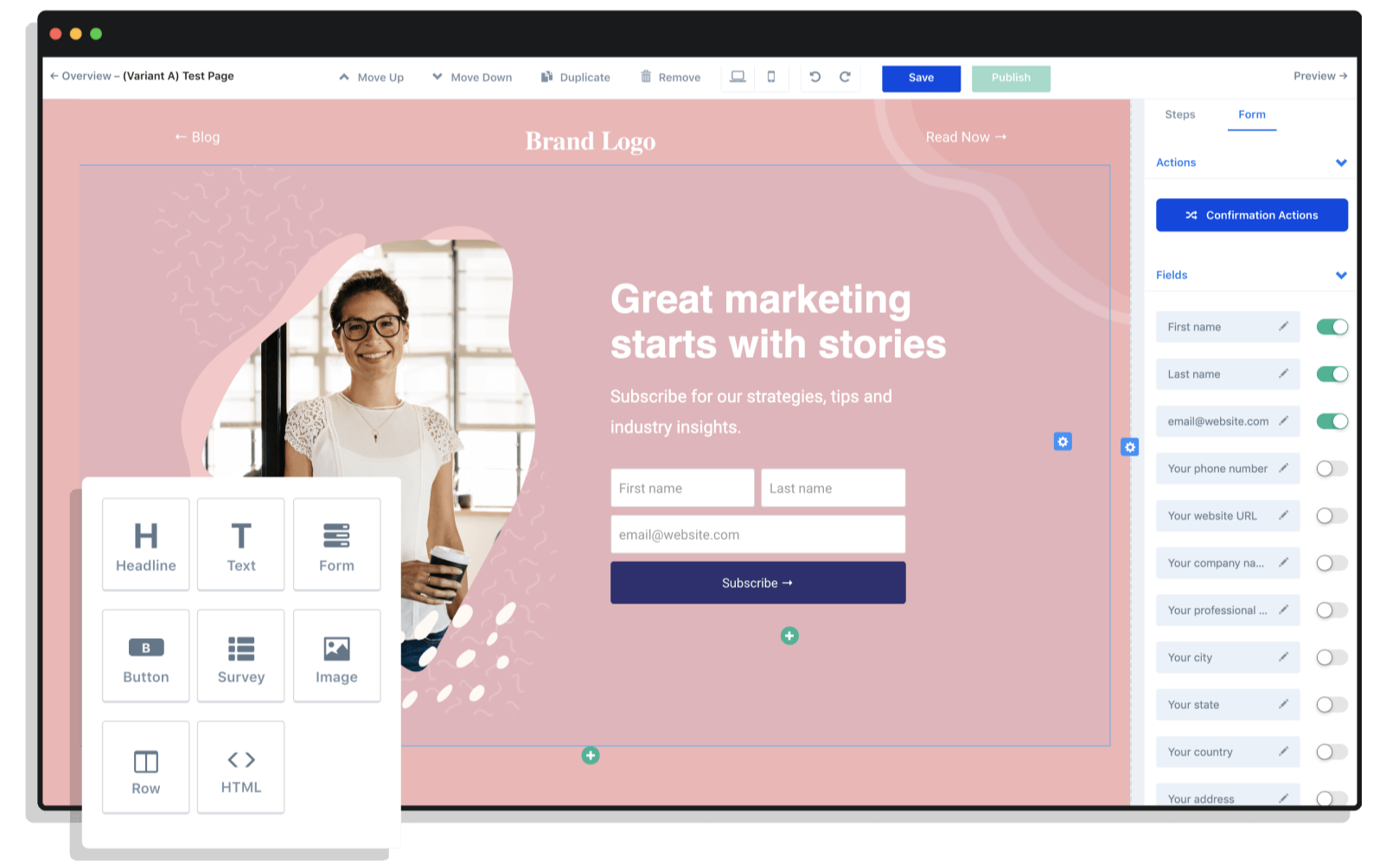Click green plus below Subscribe button

(789, 636)
